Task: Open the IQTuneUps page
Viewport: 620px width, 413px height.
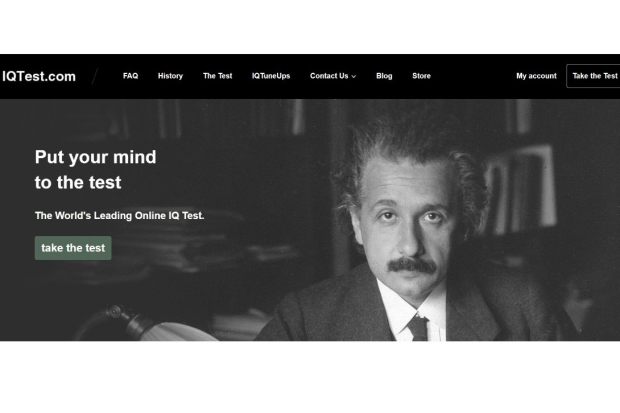Action: click(270, 76)
